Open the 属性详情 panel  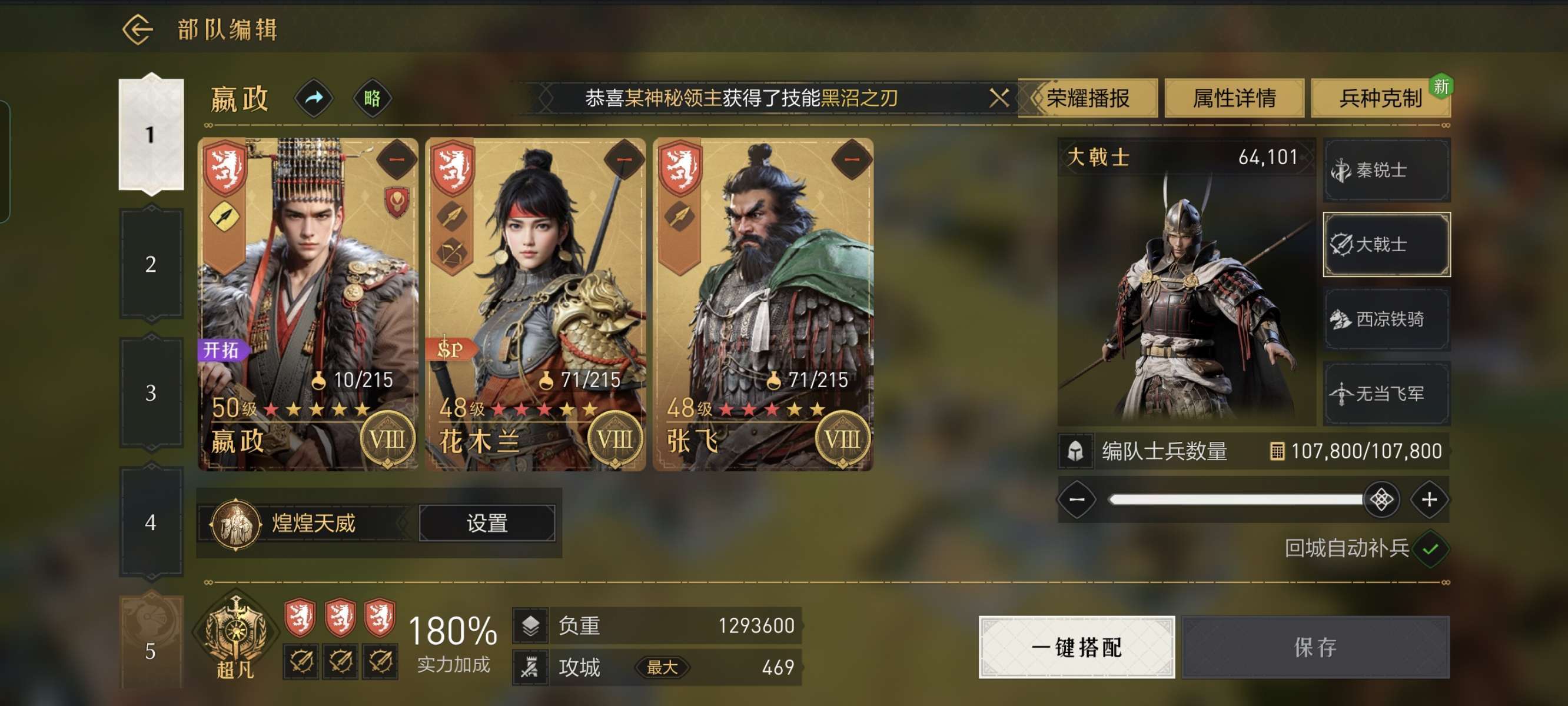pos(1234,98)
